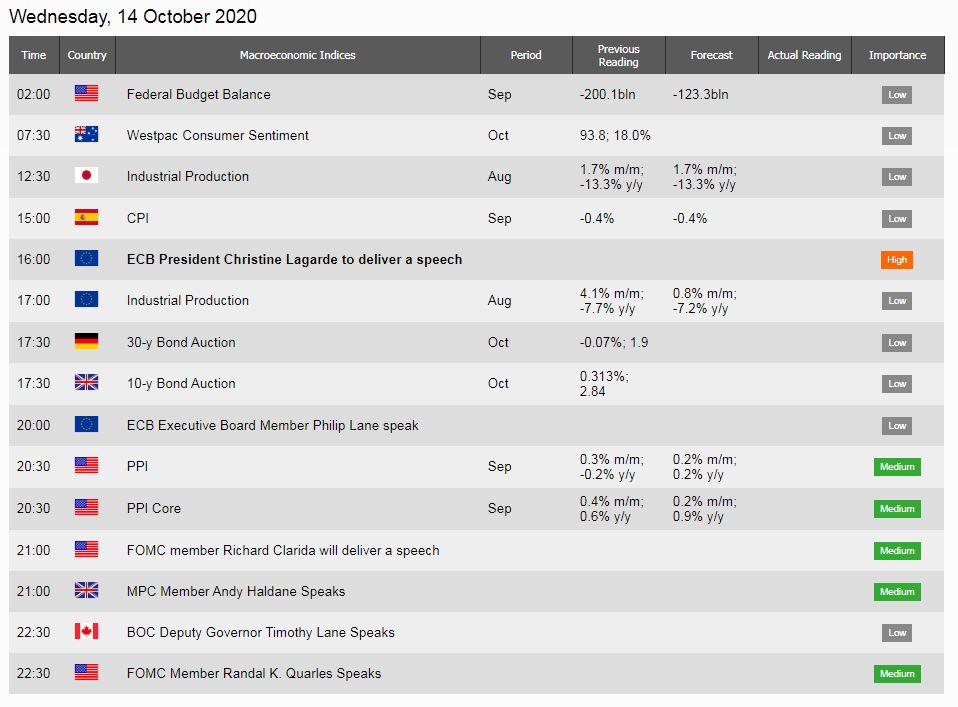Click the Medium badge on PPI row

tap(897, 467)
